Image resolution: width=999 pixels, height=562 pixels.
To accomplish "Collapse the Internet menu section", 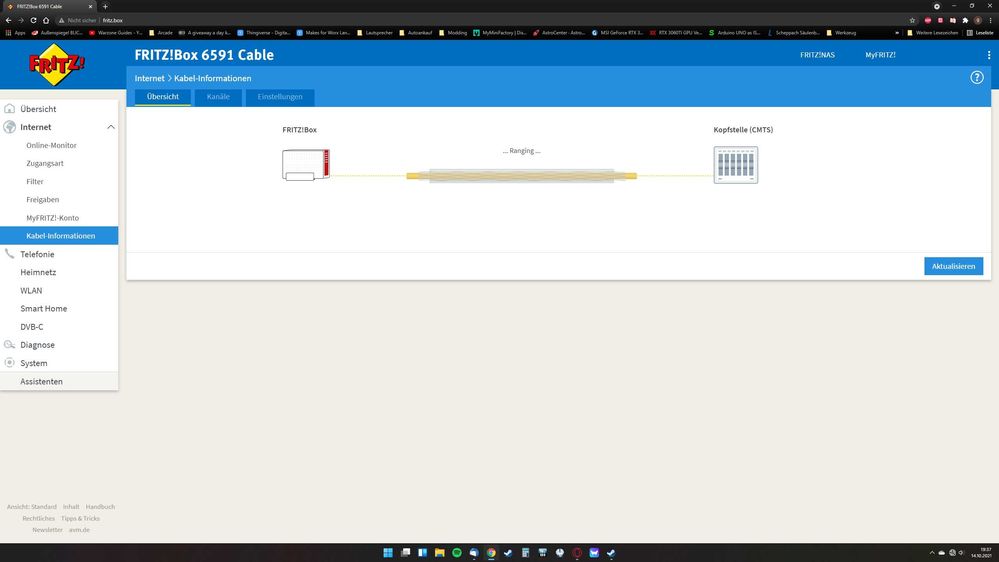I will coord(111,127).
